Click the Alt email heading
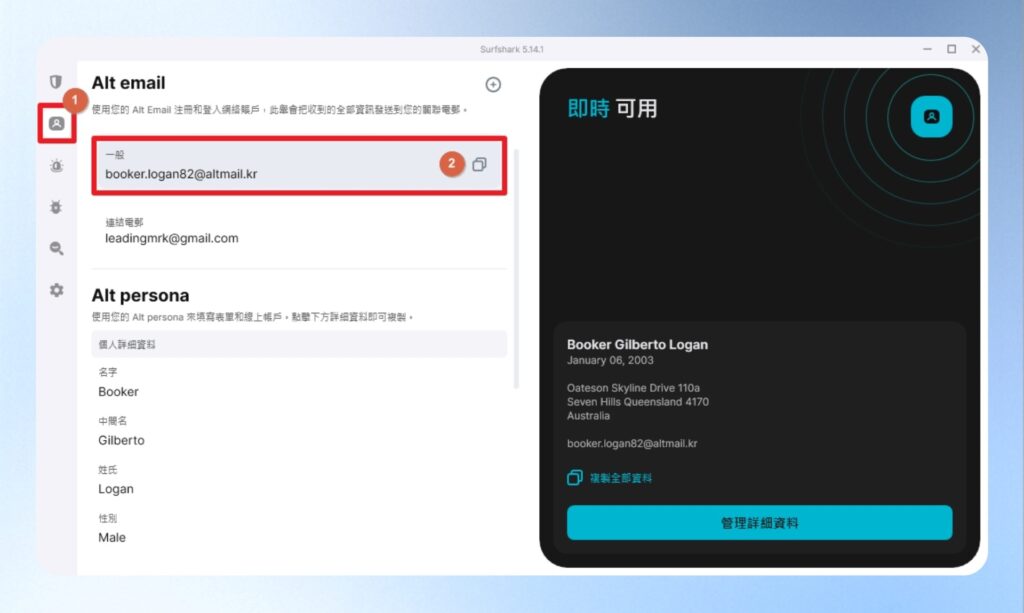Viewport: 1024px width, 613px height. [129, 83]
